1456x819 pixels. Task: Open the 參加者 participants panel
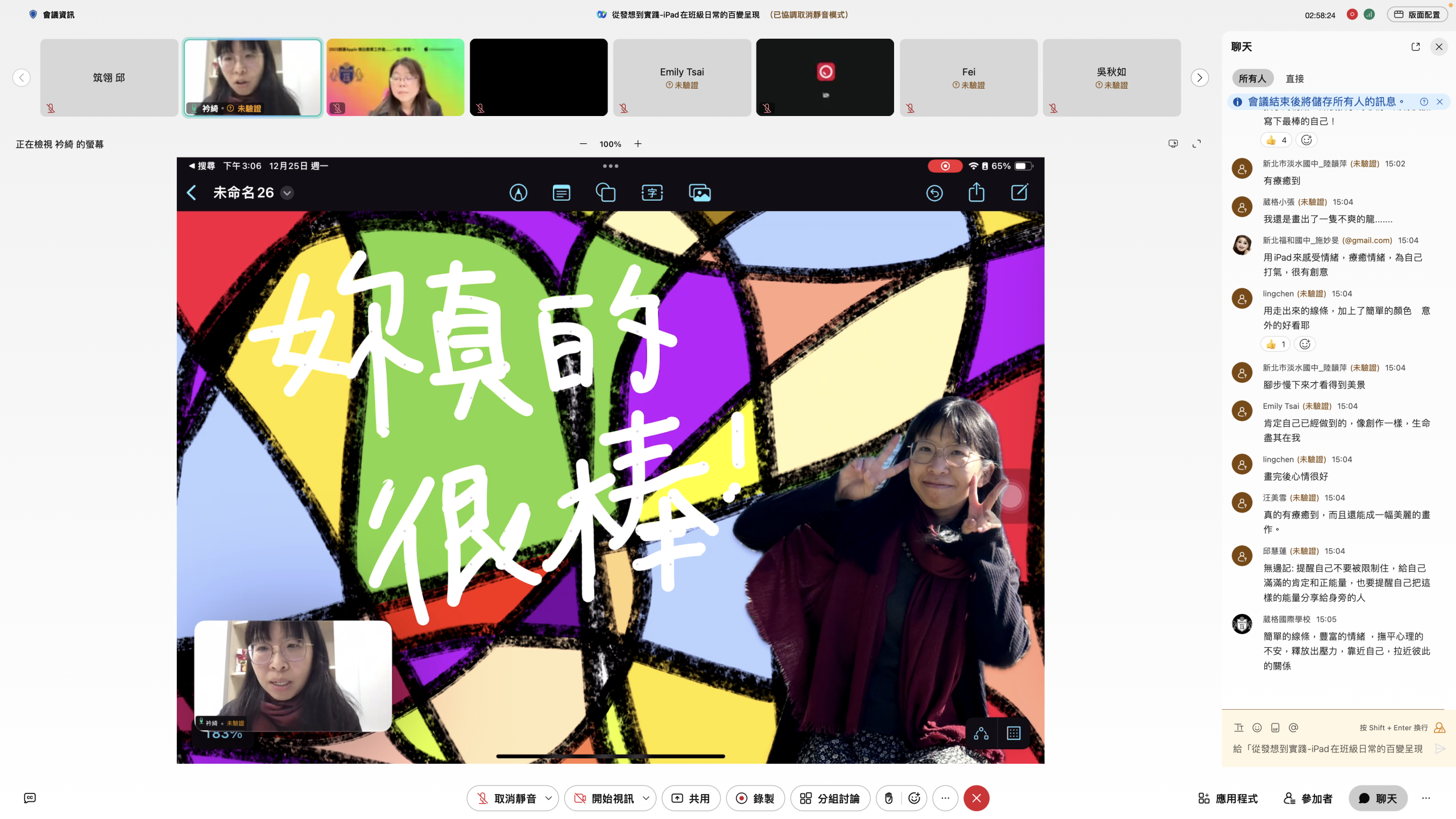[x=1308, y=798]
